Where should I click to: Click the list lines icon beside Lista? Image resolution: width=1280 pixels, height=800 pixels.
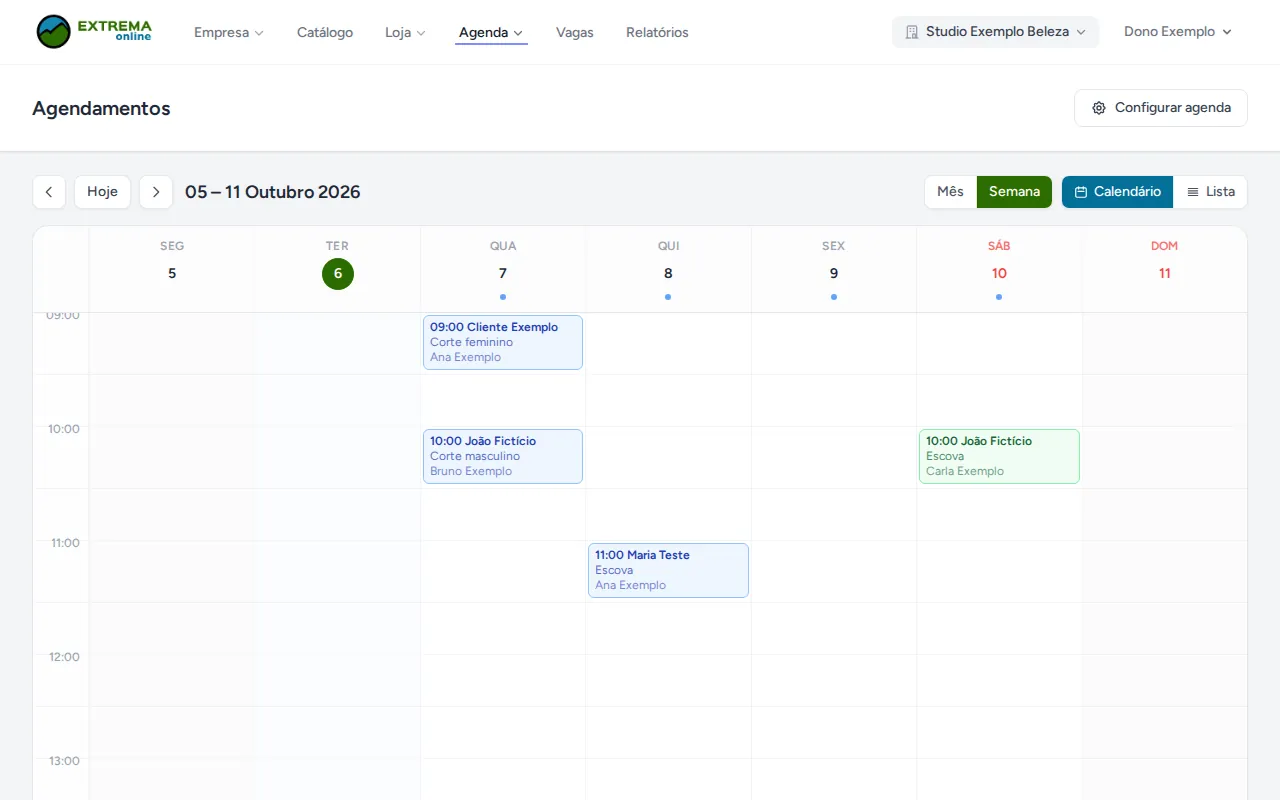[x=1193, y=192]
